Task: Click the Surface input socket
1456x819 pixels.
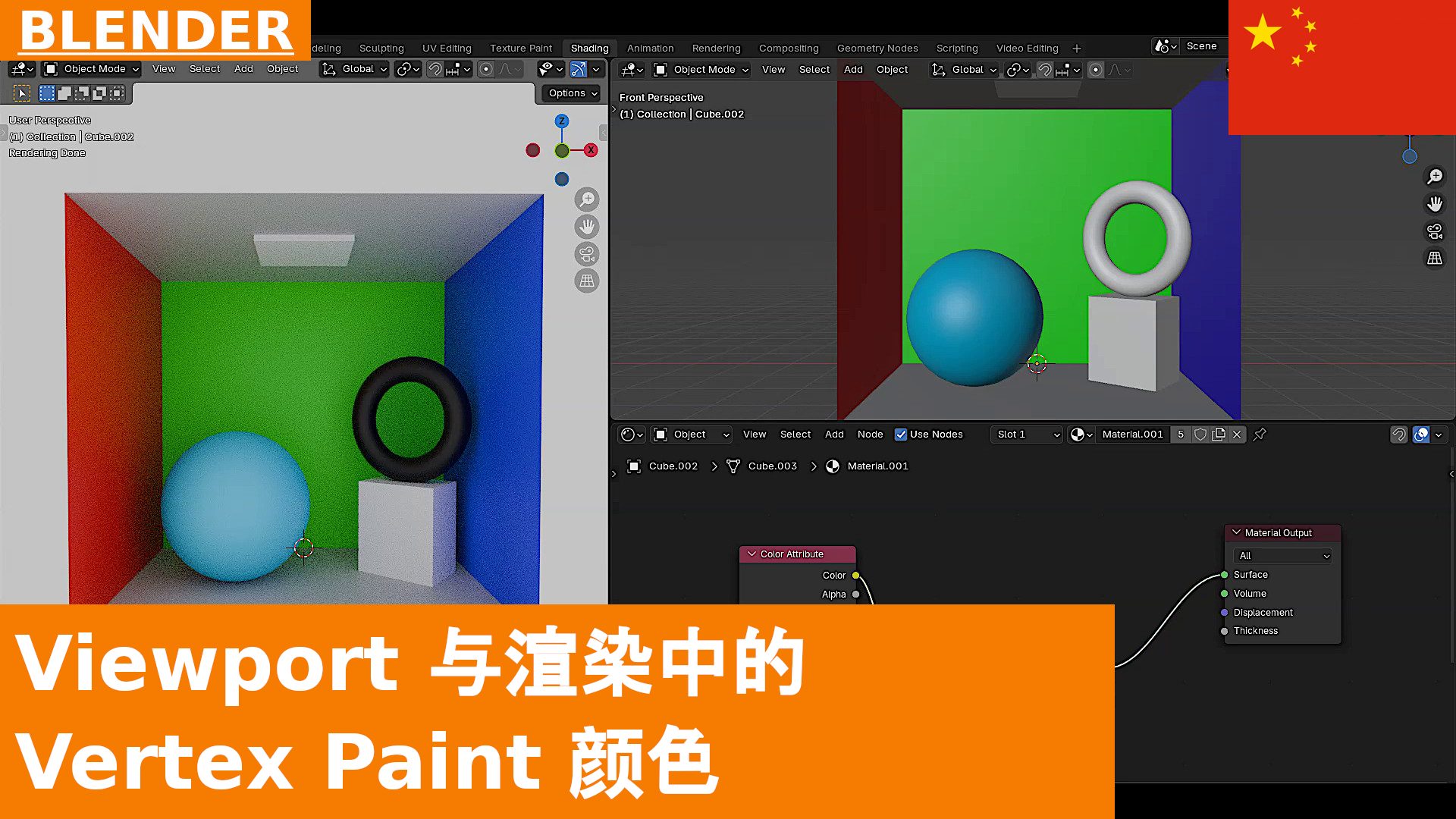Action: click(1225, 575)
